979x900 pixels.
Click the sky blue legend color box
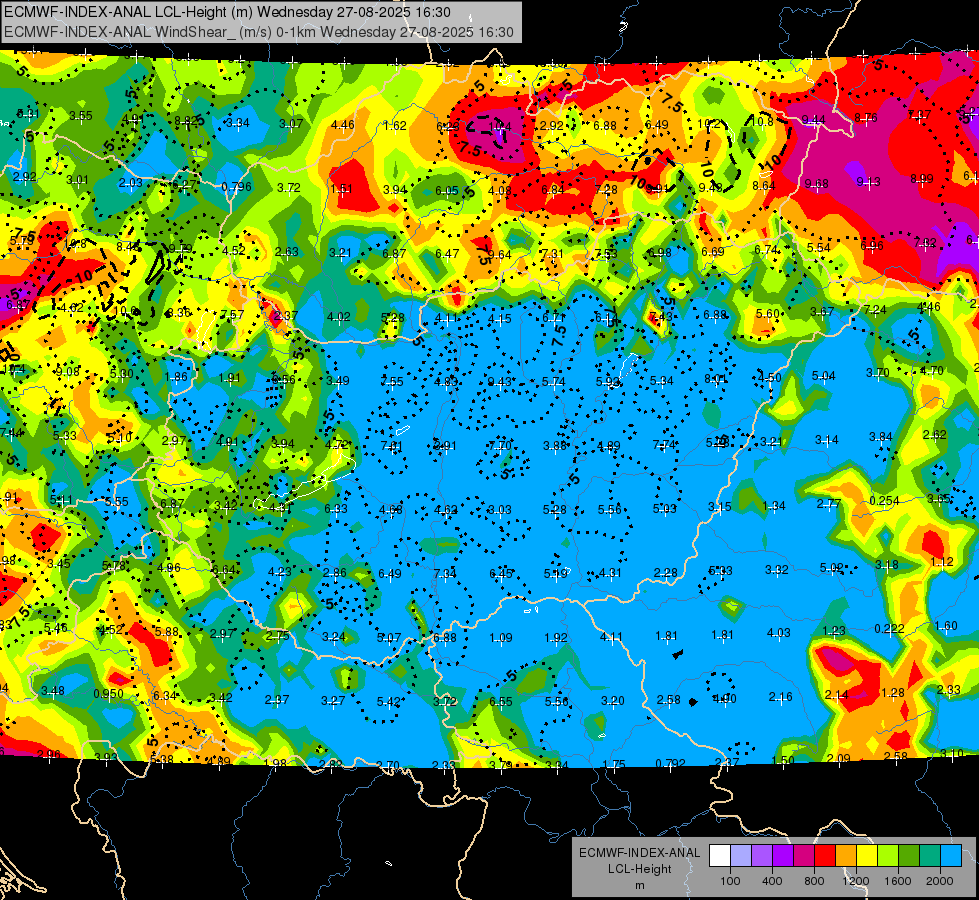(x=951, y=855)
